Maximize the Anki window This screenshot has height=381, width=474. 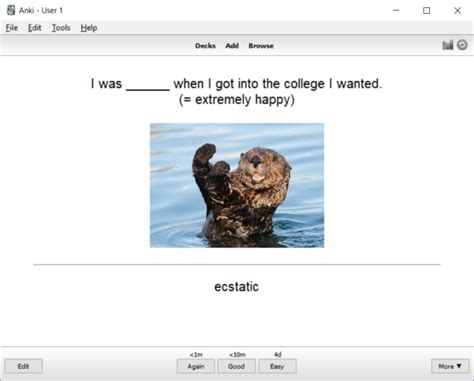(x=426, y=10)
